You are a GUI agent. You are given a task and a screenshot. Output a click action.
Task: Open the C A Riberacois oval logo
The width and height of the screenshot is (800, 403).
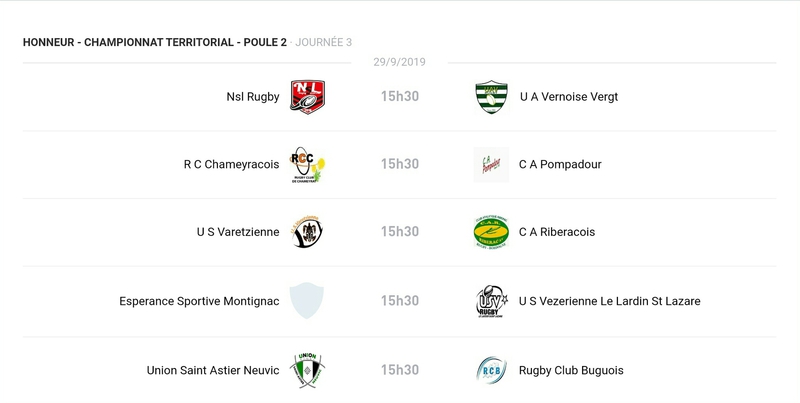pyautogui.click(x=491, y=232)
